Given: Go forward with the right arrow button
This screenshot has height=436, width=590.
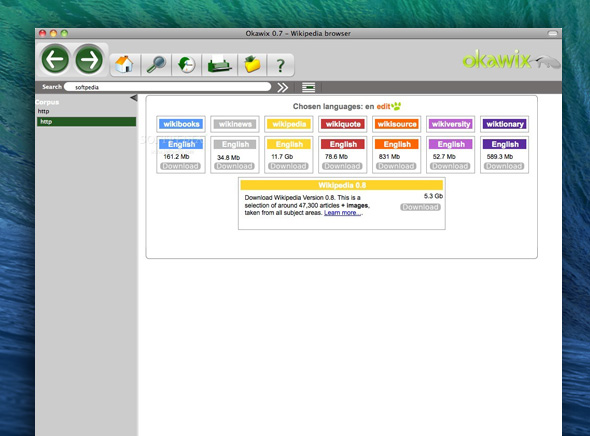Looking at the screenshot, I should (89, 59).
